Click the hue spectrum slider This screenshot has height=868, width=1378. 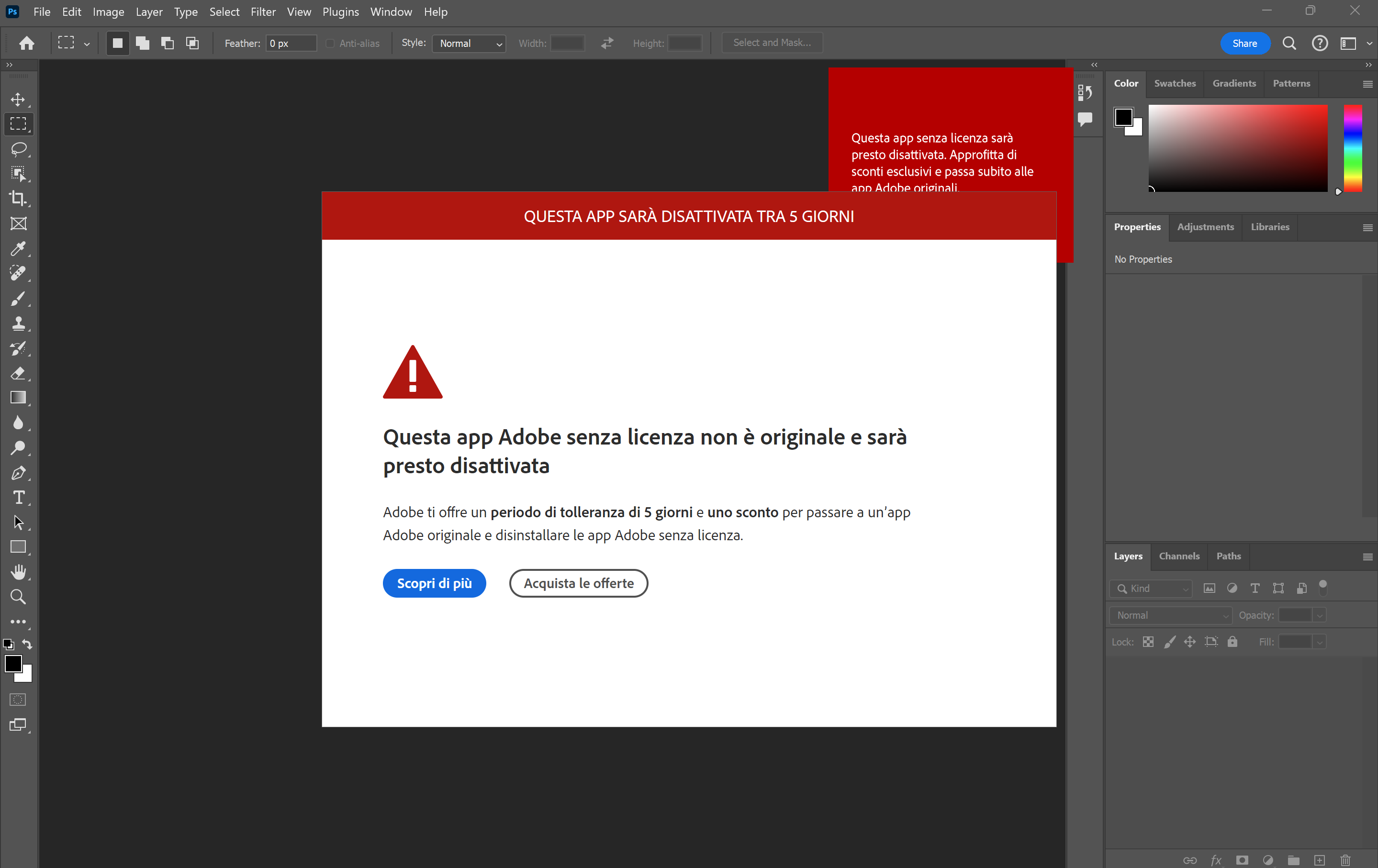1353,148
